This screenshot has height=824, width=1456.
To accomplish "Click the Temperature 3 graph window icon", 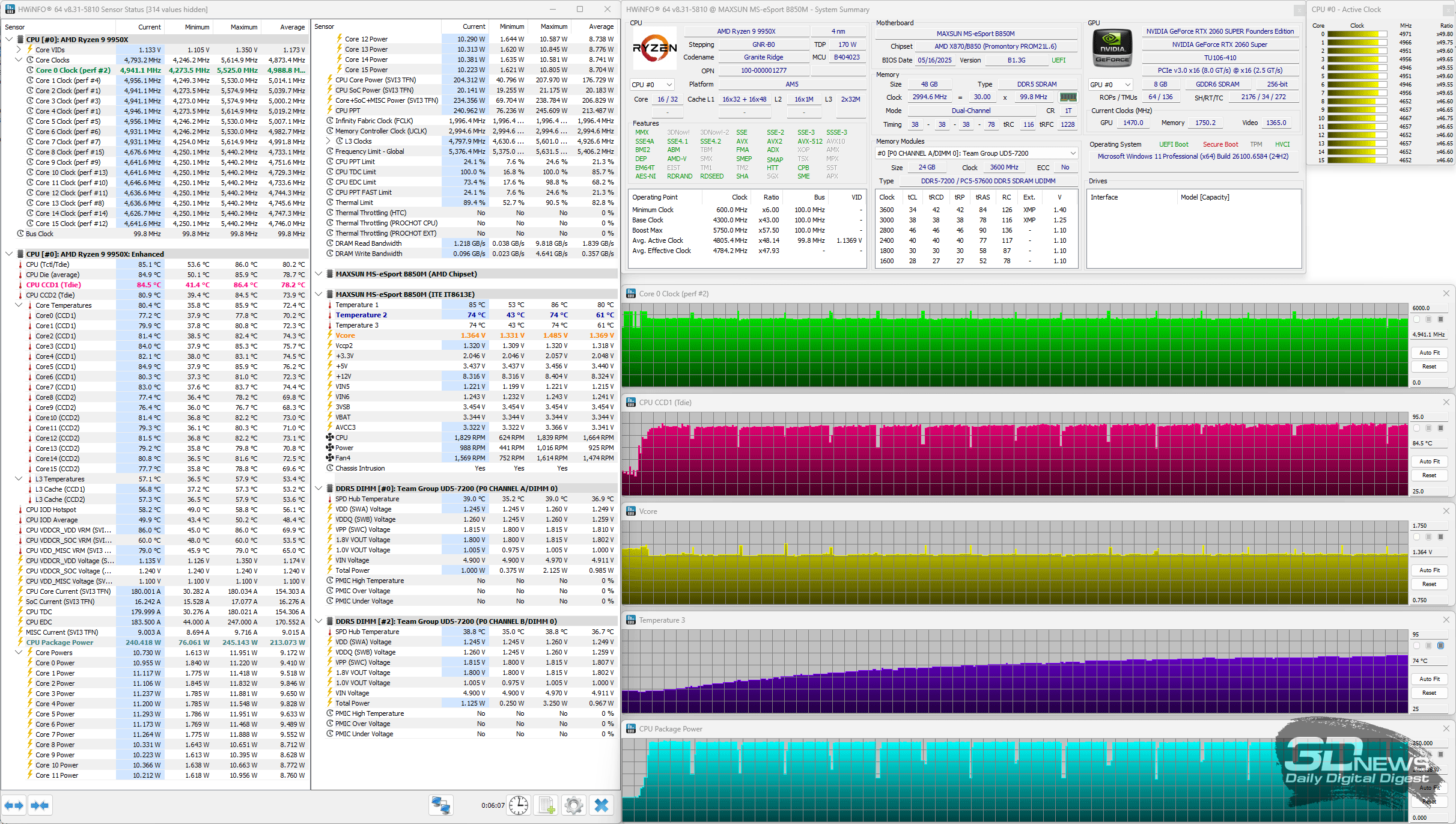I will (x=631, y=620).
